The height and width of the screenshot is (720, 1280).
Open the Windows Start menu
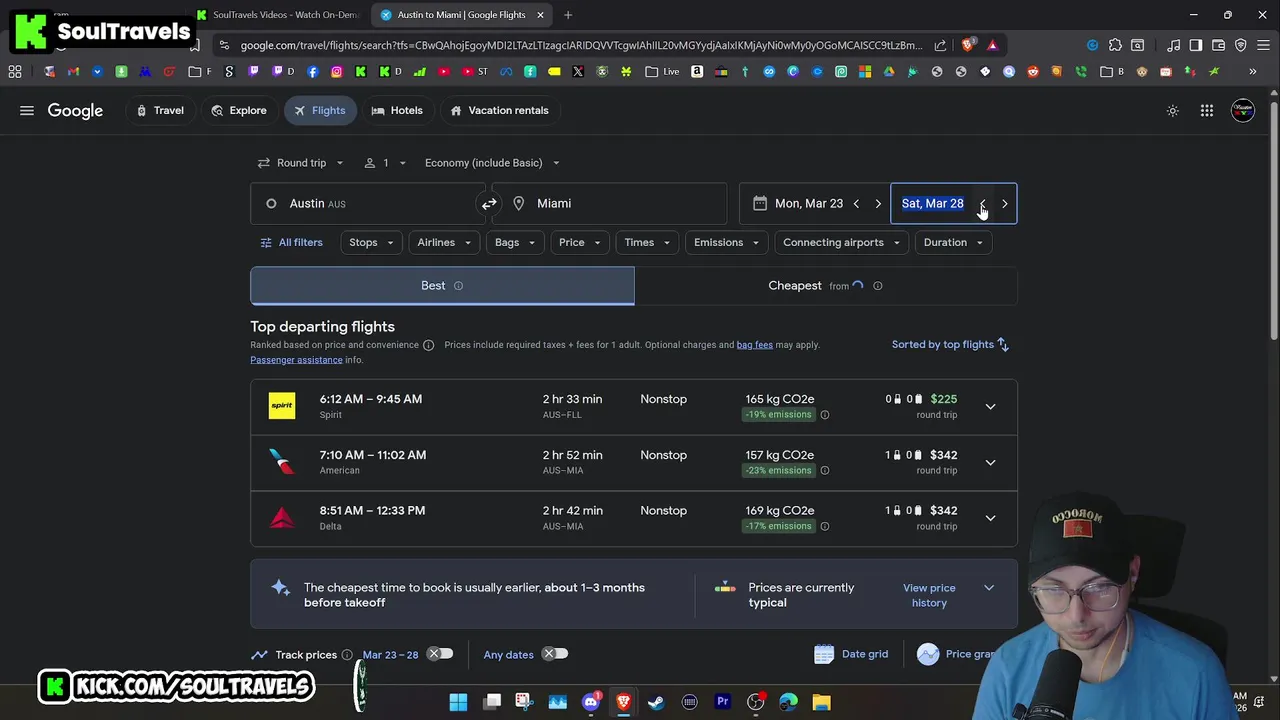coord(458,702)
